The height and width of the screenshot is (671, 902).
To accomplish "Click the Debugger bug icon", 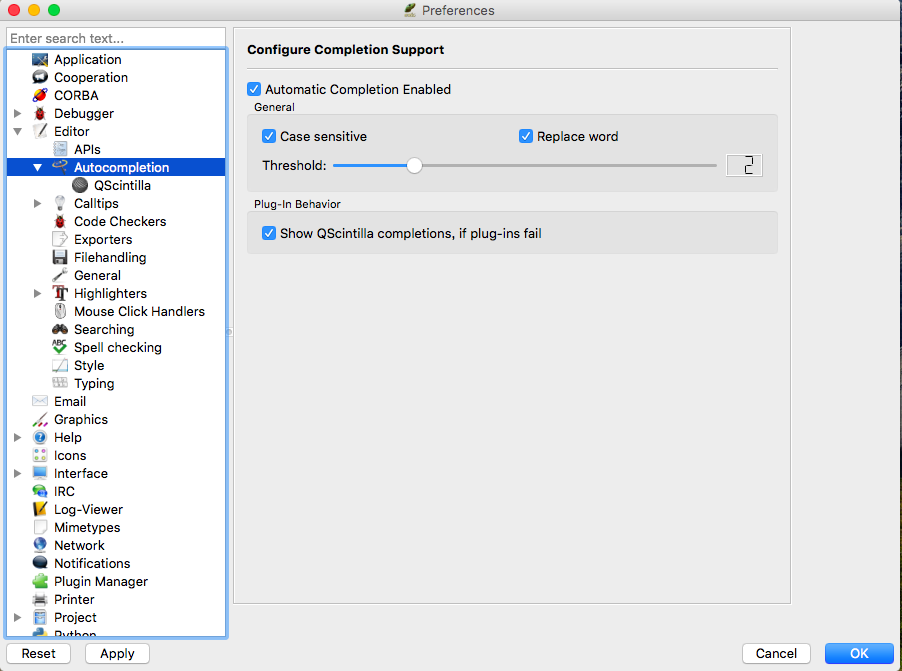I will (40, 114).
